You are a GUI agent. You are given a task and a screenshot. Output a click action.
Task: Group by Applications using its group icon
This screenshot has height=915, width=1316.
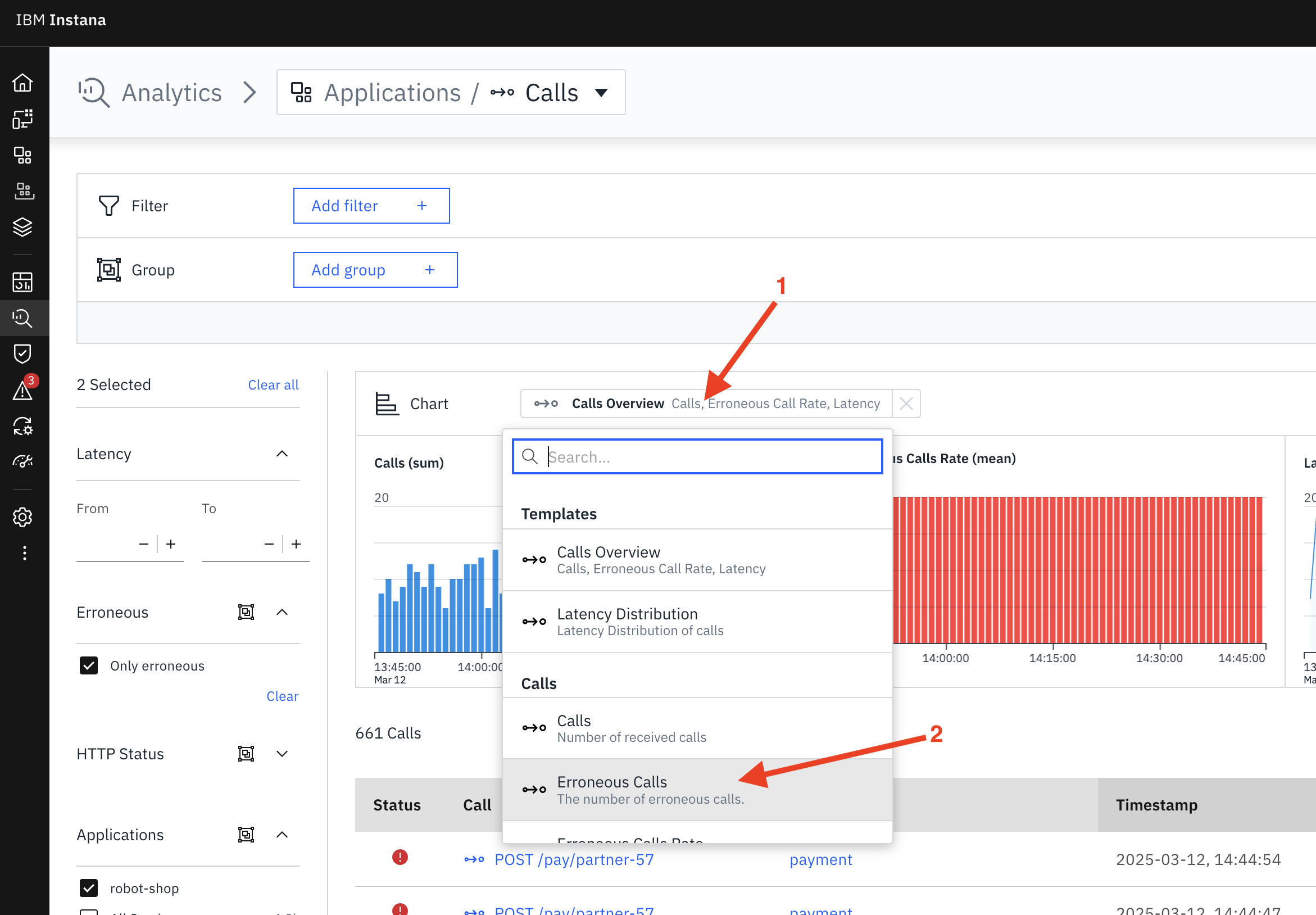pos(246,835)
